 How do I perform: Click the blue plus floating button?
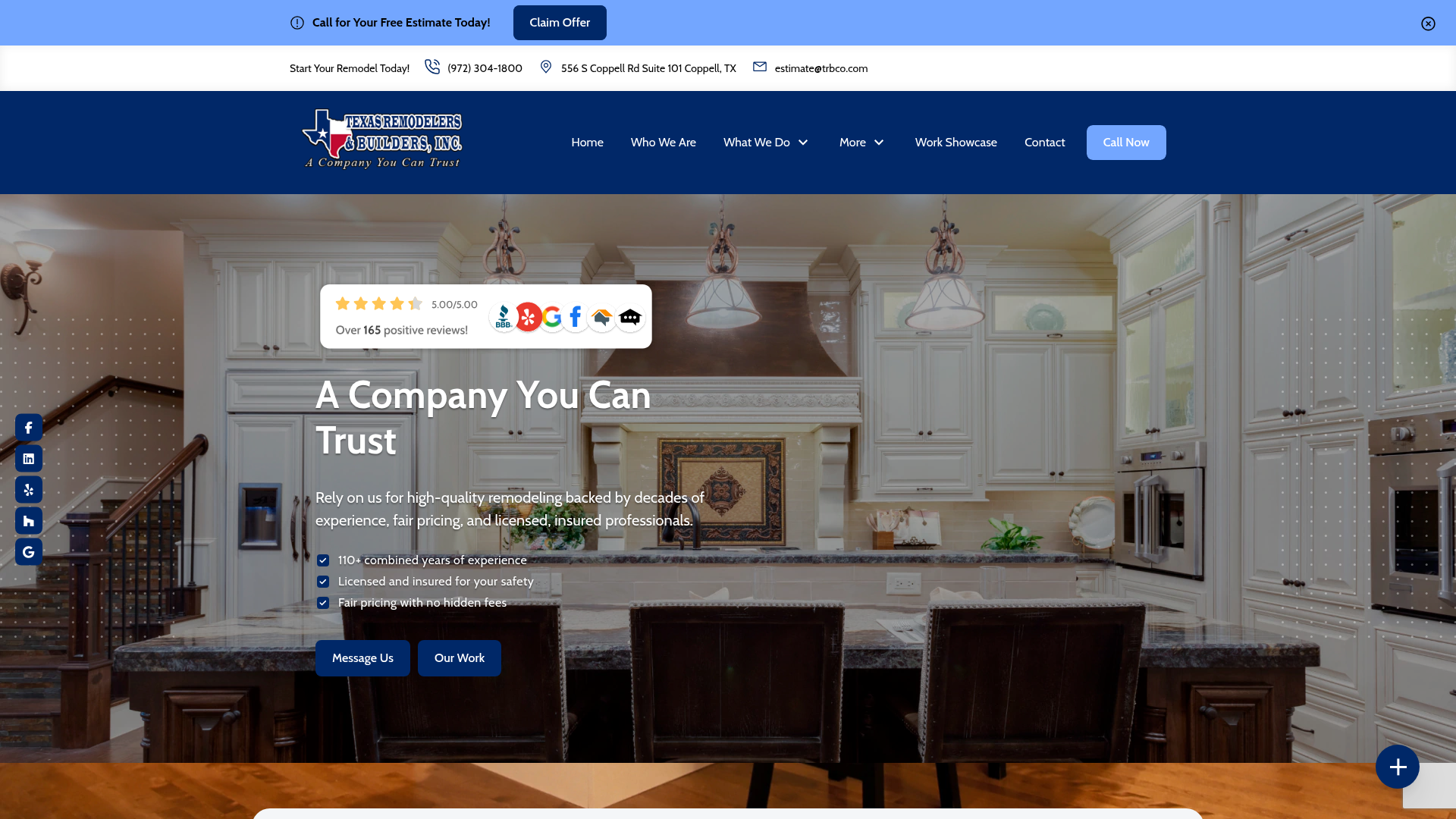tap(1397, 767)
